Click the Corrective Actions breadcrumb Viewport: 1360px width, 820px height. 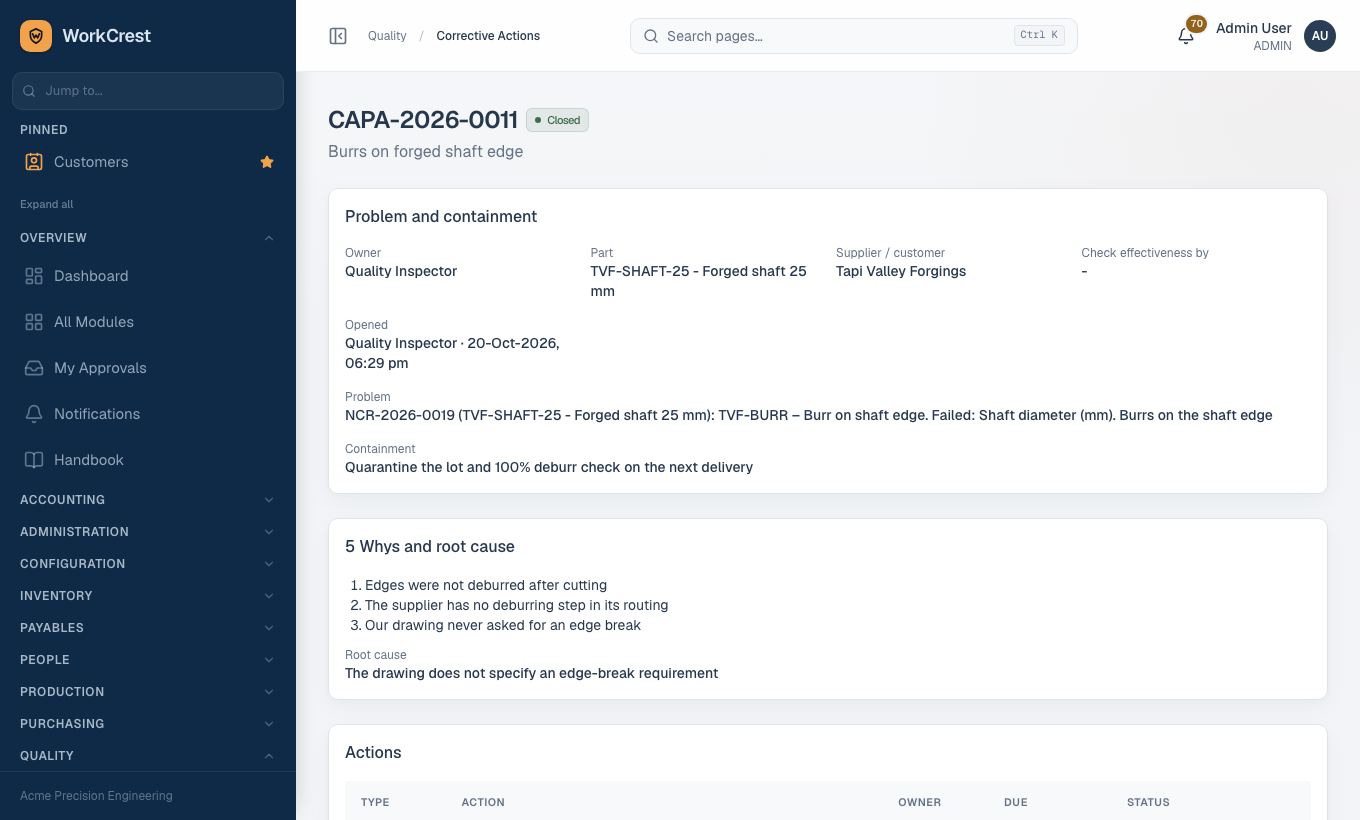[x=488, y=36]
